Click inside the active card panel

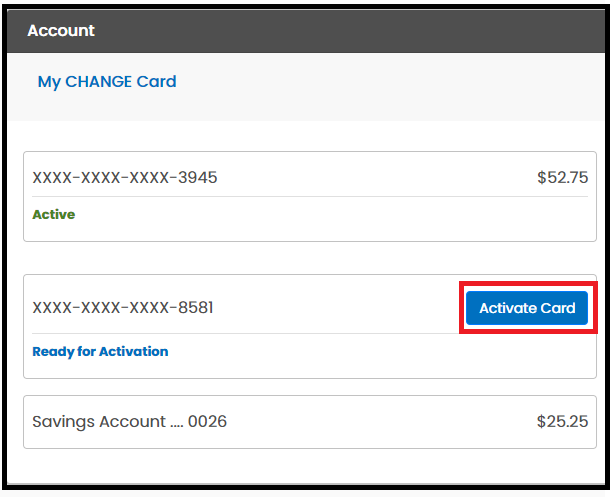tap(310, 196)
